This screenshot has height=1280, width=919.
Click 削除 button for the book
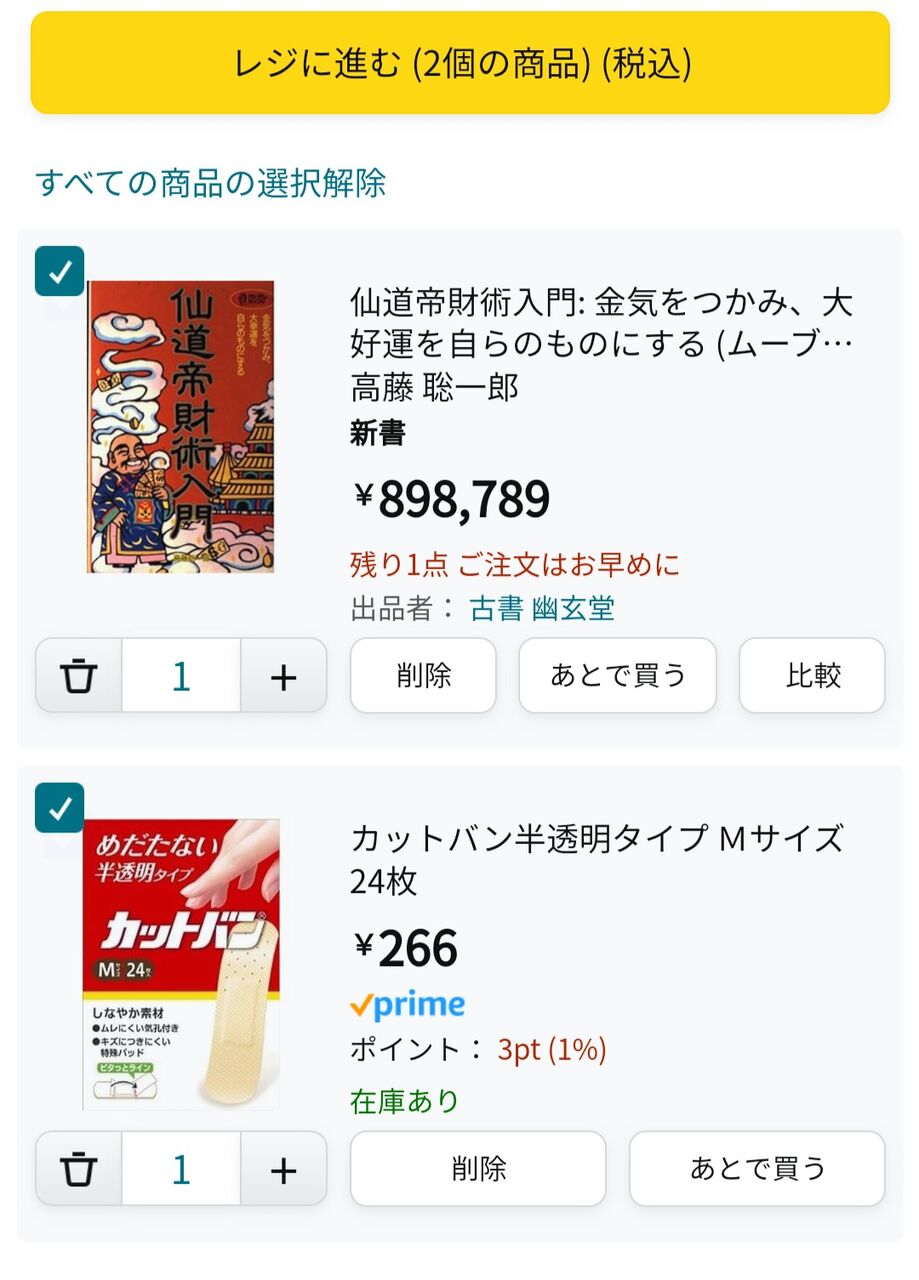423,676
